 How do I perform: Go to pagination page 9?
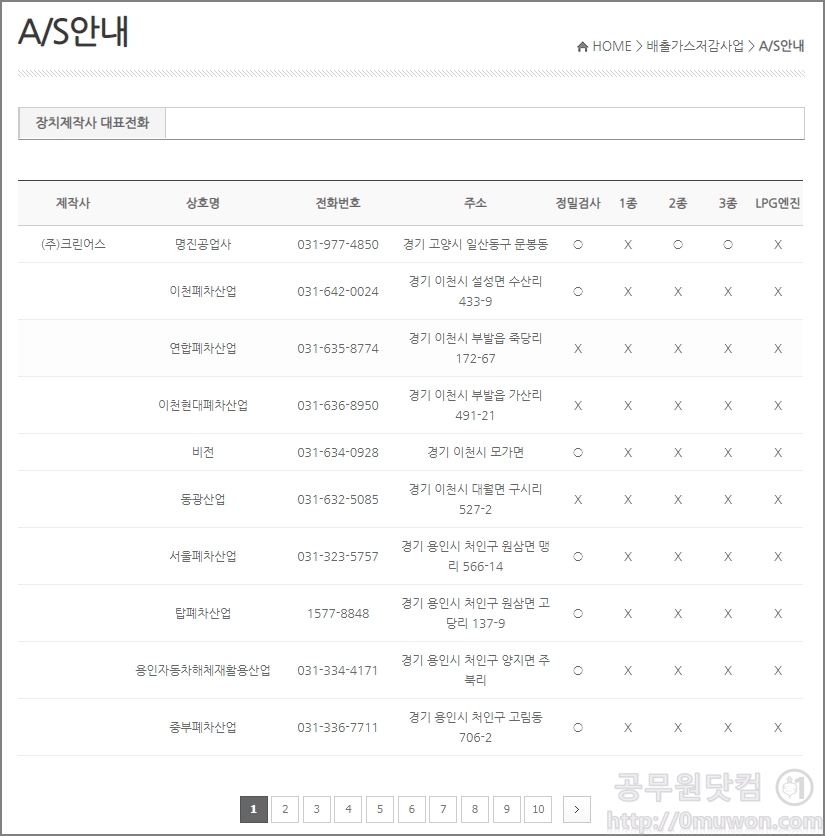click(507, 809)
